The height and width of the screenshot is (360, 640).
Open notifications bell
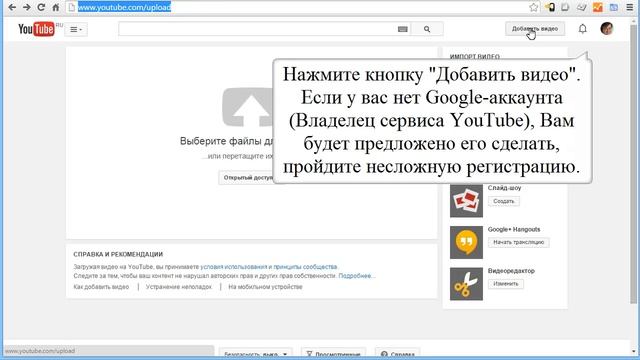tap(582, 29)
